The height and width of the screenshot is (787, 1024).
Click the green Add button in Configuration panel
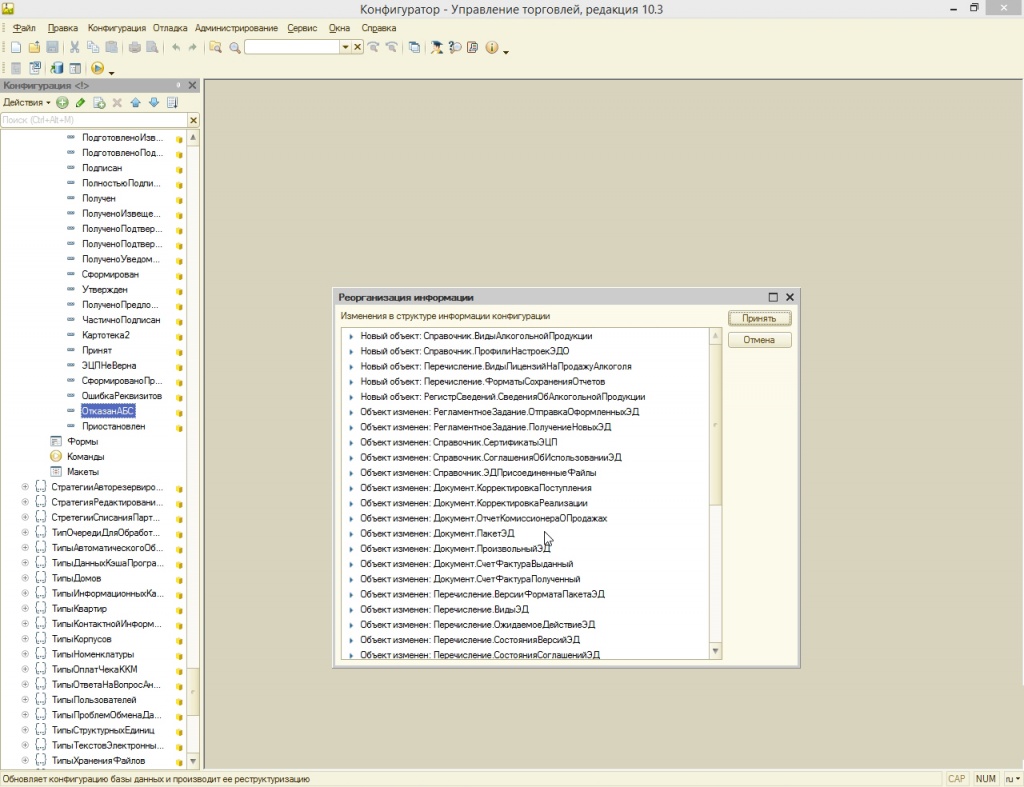tap(63, 103)
